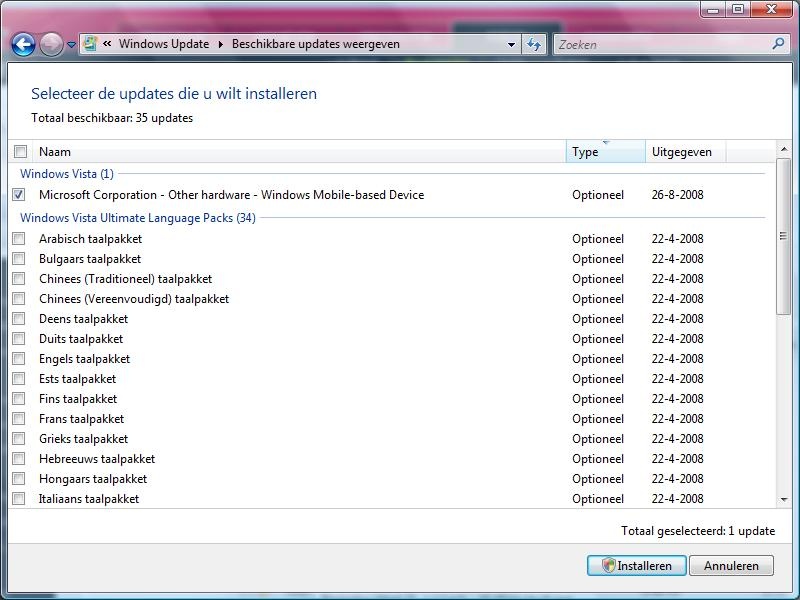Collapse the Windows Vista Ultimate Language Packs group
Screen dimensions: 800x600
click(x=138, y=218)
